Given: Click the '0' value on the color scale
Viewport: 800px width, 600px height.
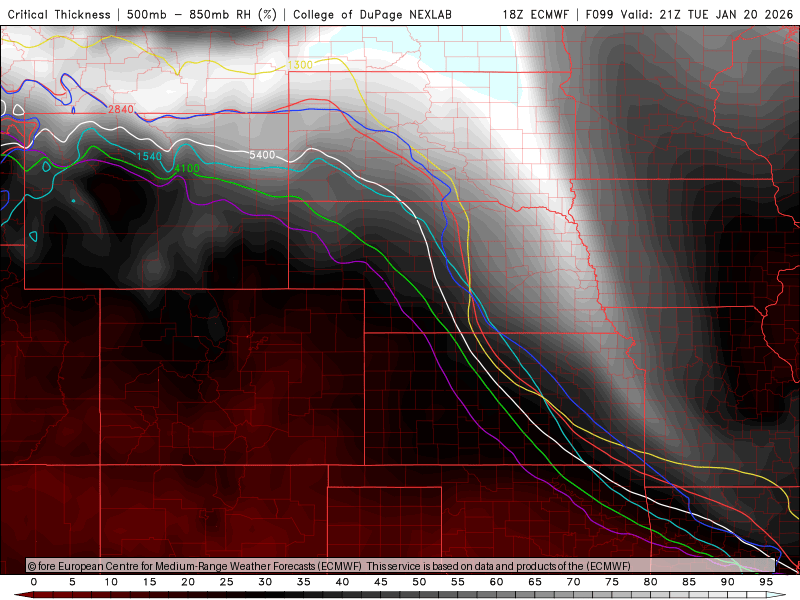Looking at the screenshot, I should [x=34, y=582].
